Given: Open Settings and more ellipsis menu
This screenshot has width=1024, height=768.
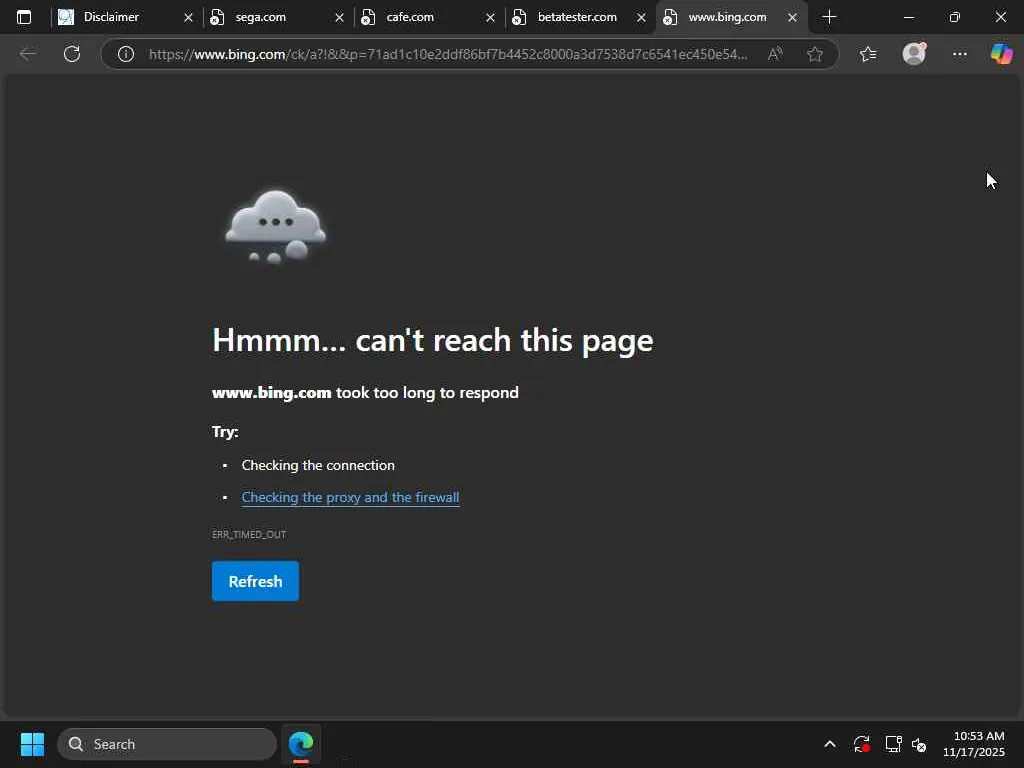Looking at the screenshot, I should pos(960,54).
